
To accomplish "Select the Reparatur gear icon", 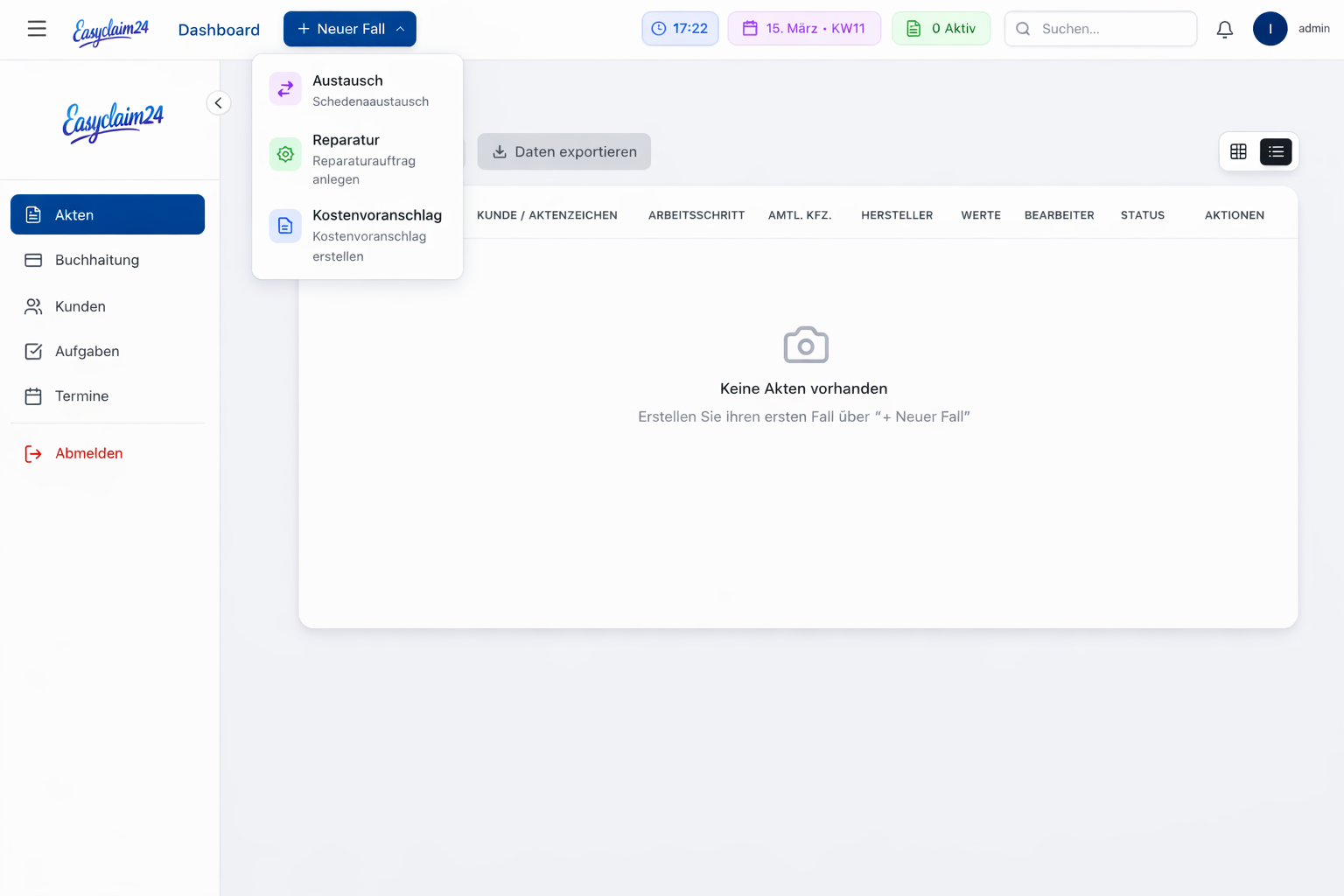I will click(x=284, y=153).
